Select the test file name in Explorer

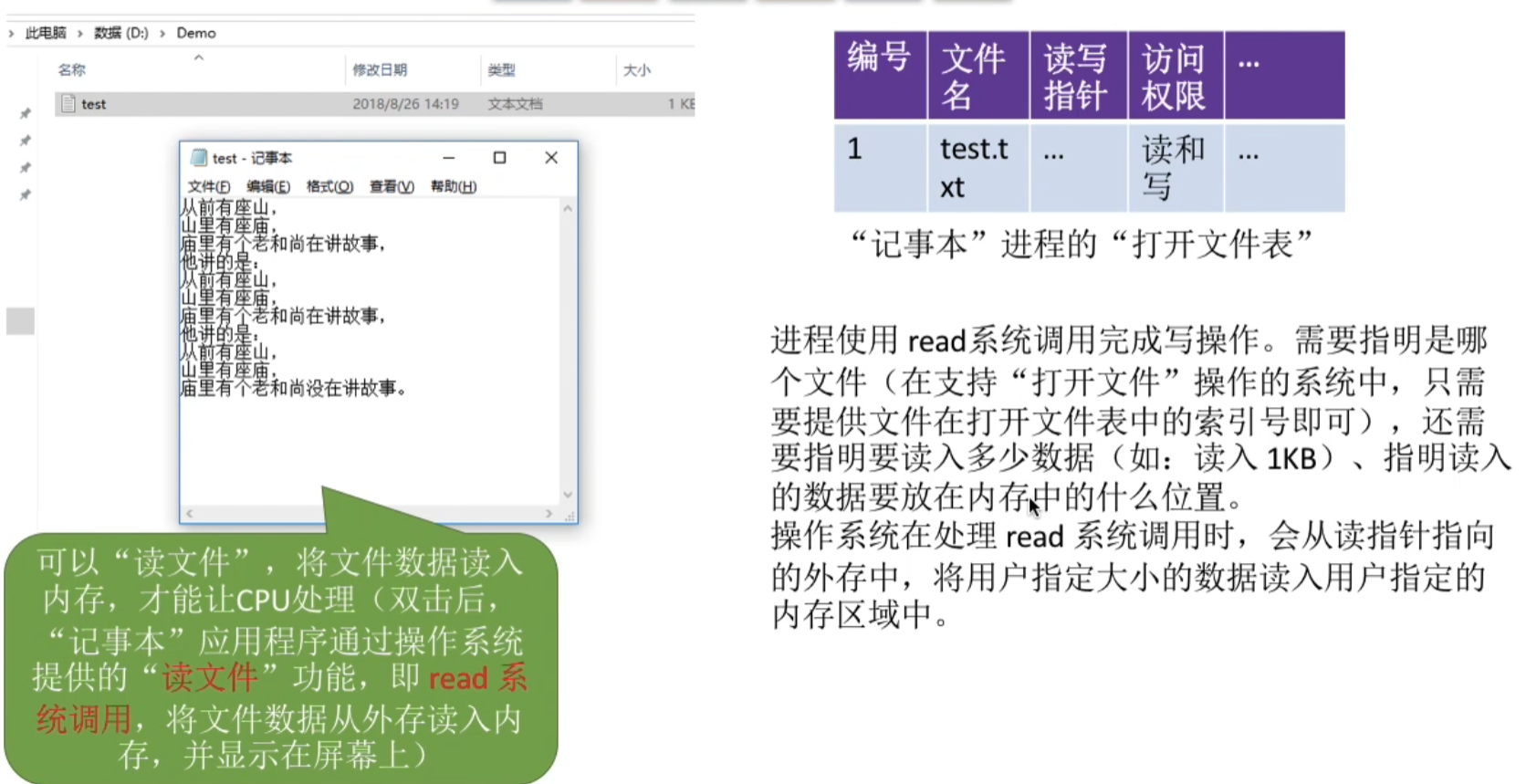(x=94, y=104)
